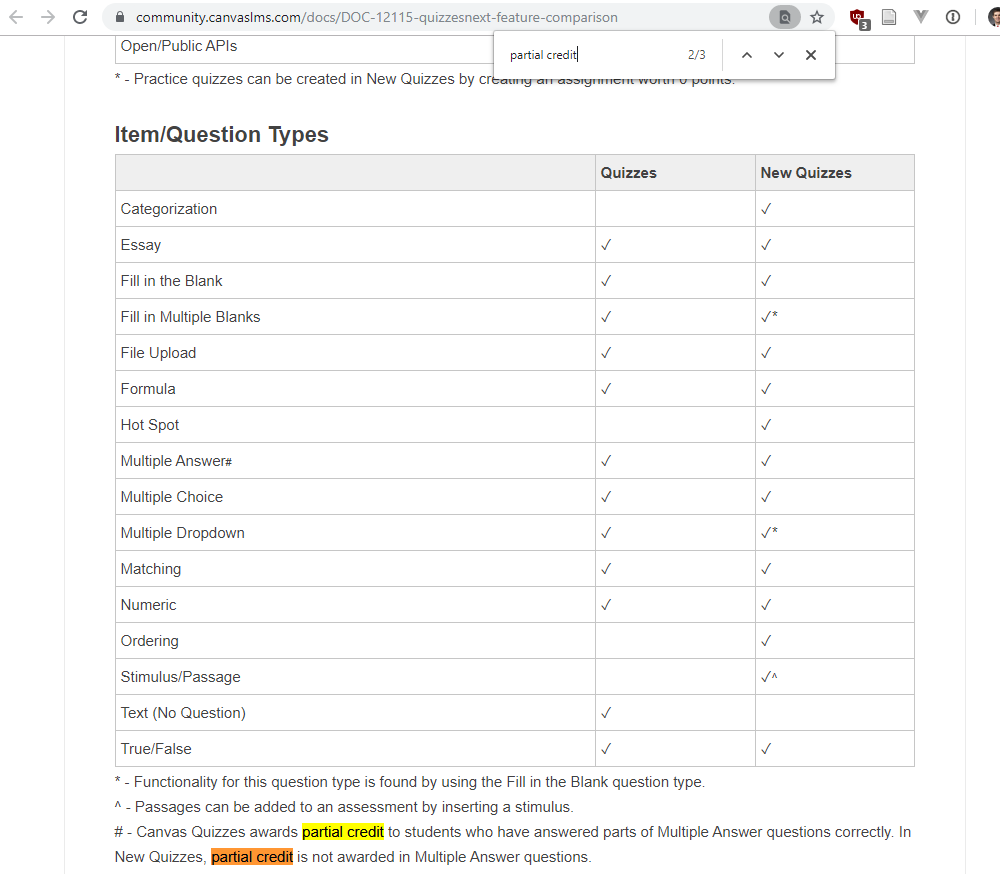Click the Quizzes checkmark for Text (No Question)
Screen dimensions: 1000x874
pos(606,713)
